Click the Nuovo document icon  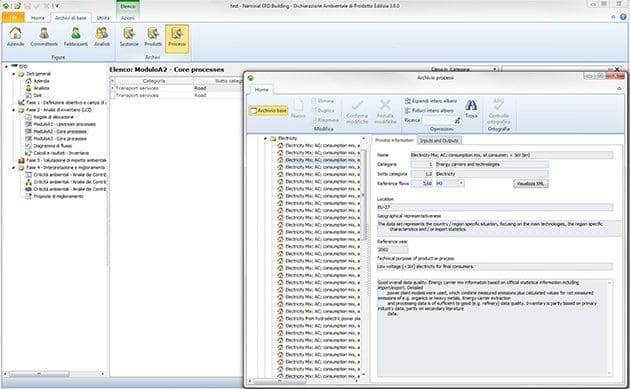[298, 109]
